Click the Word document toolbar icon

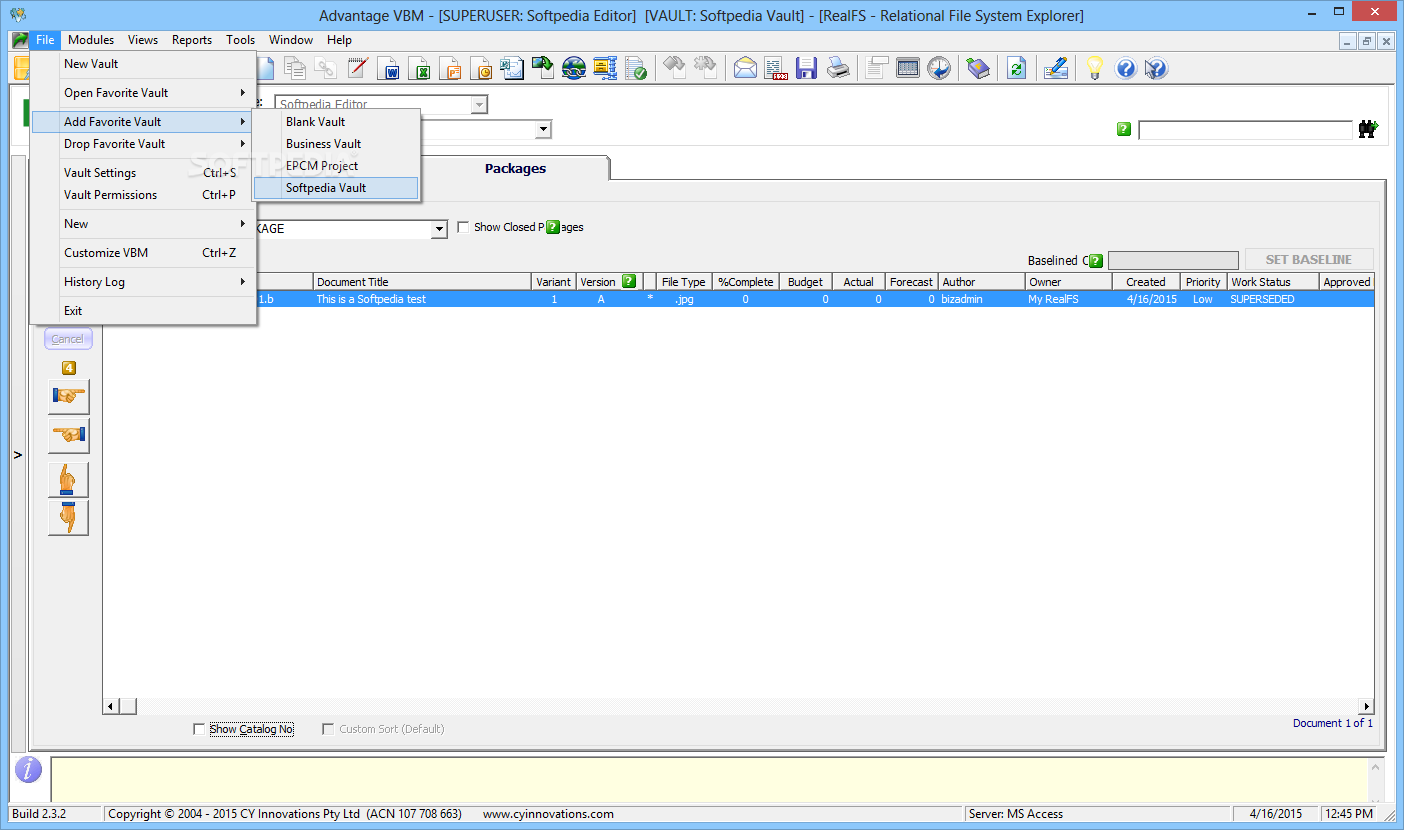point(389,69)
